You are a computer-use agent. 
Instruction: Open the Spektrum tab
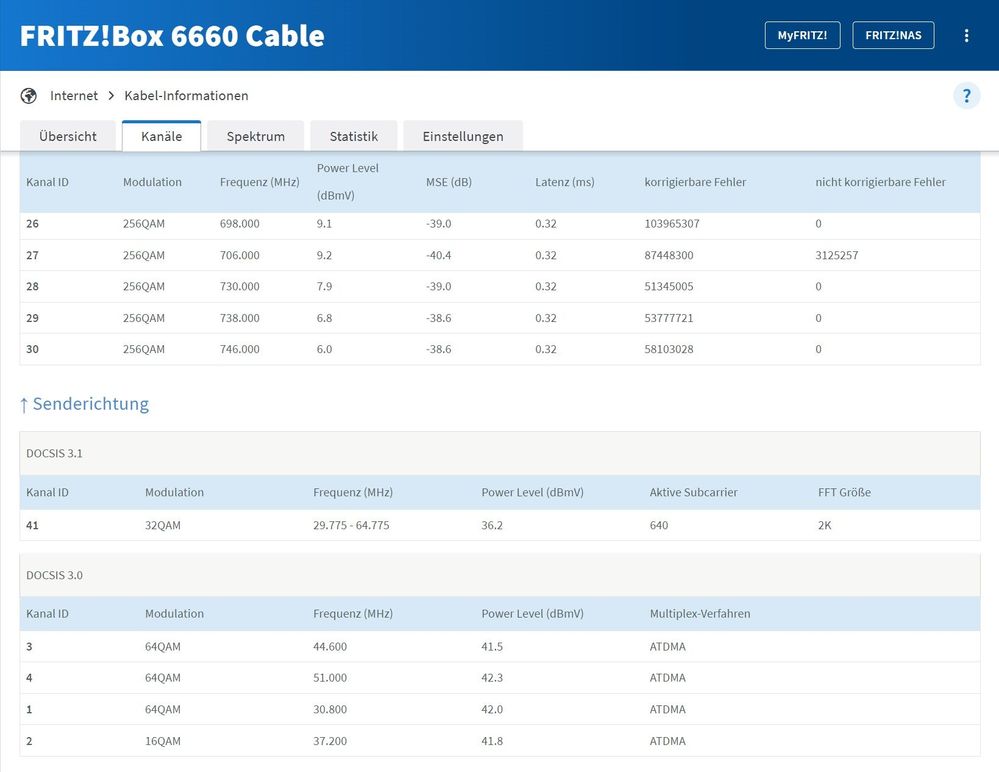pyautogui.click(x=255, y=136)
